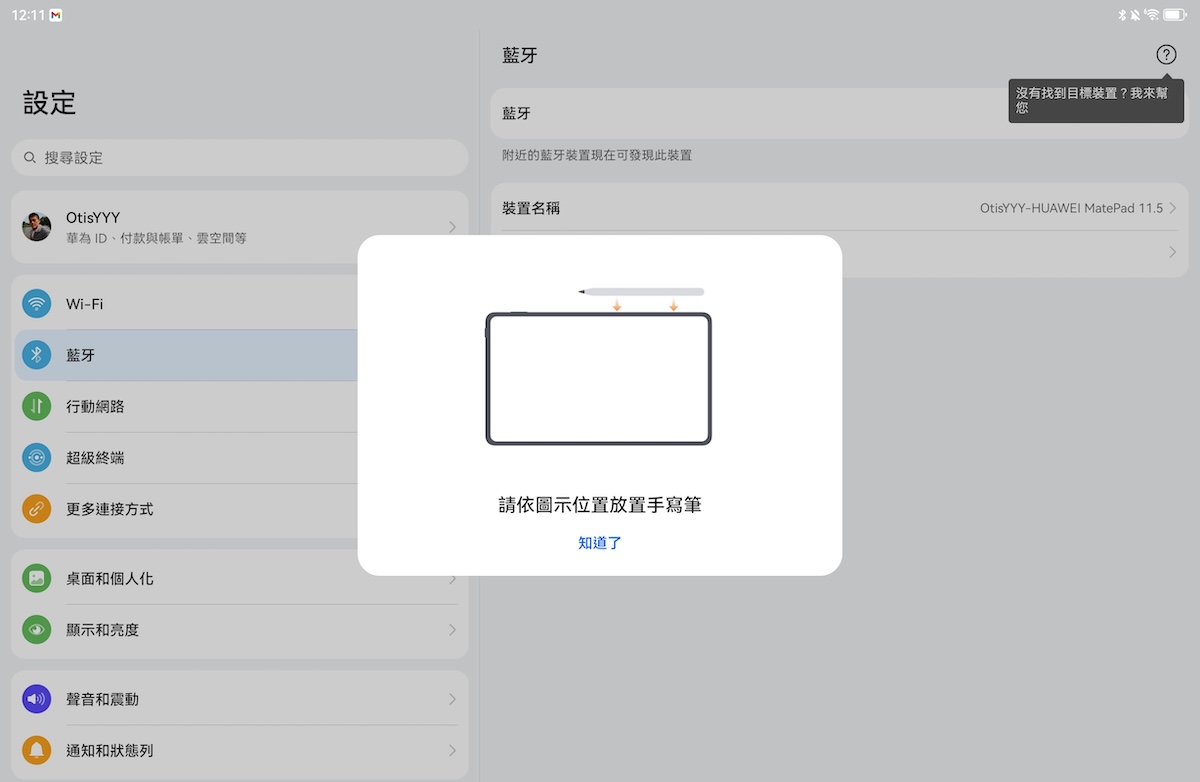Tap the 沒有找到目標裝置 help tooltip

point(1096,100)
